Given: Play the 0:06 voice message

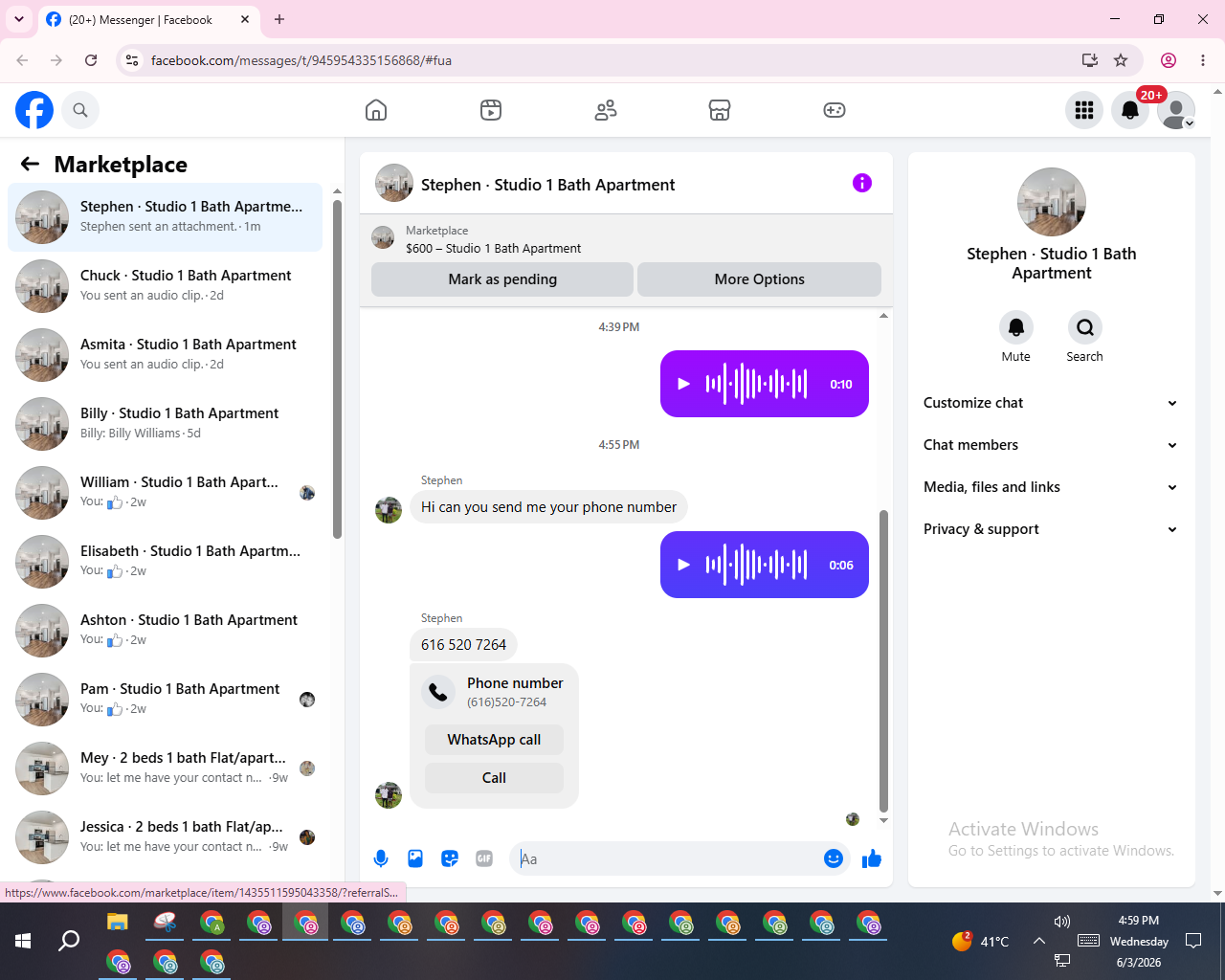Looking at the screenshot, I should click(x=683, y=565).
